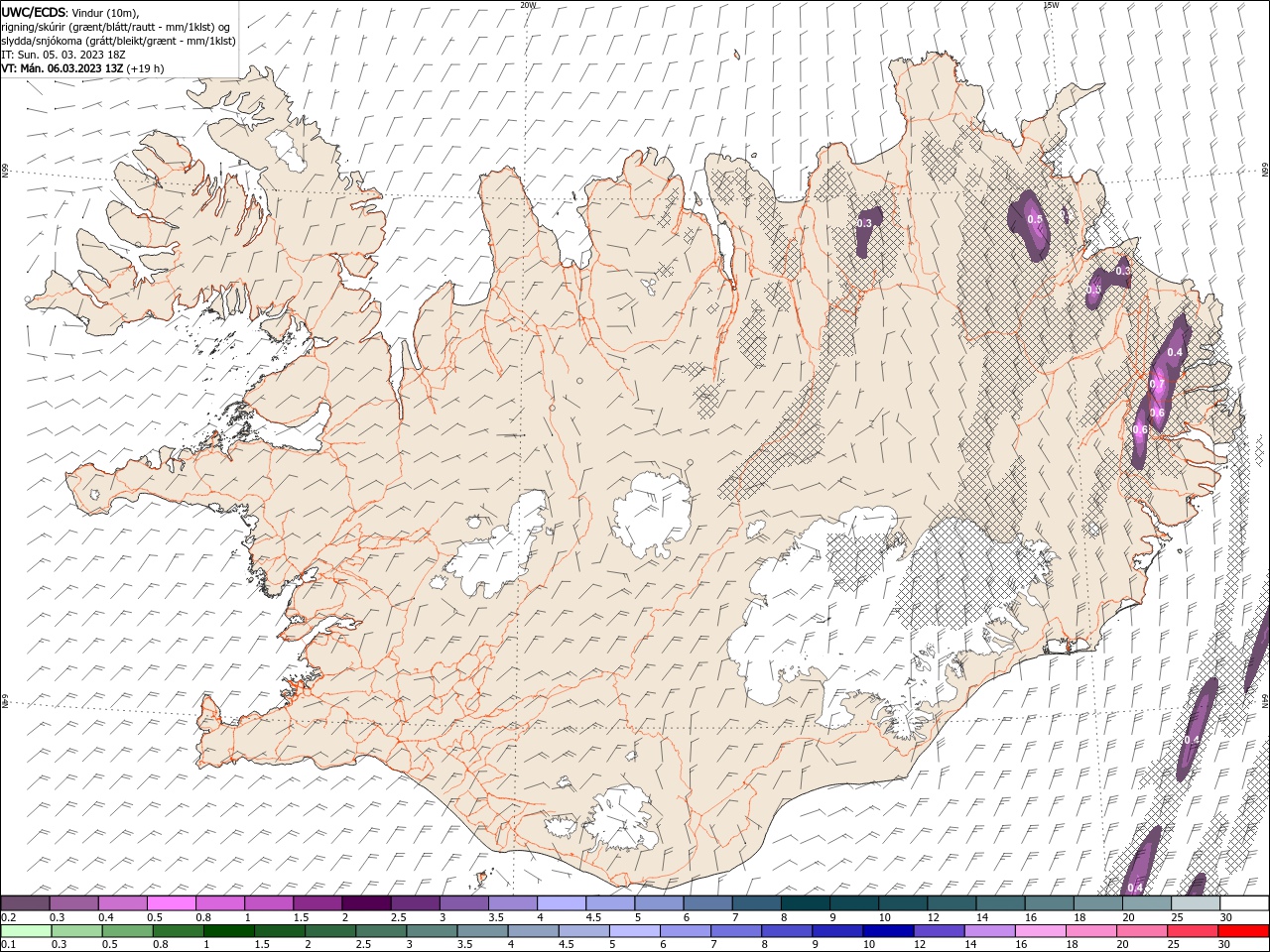Pick the dark teal 8 swatch, upper scale
Image resolution: width=1270 pixels, height=952 pixels.
pos(806,903)
